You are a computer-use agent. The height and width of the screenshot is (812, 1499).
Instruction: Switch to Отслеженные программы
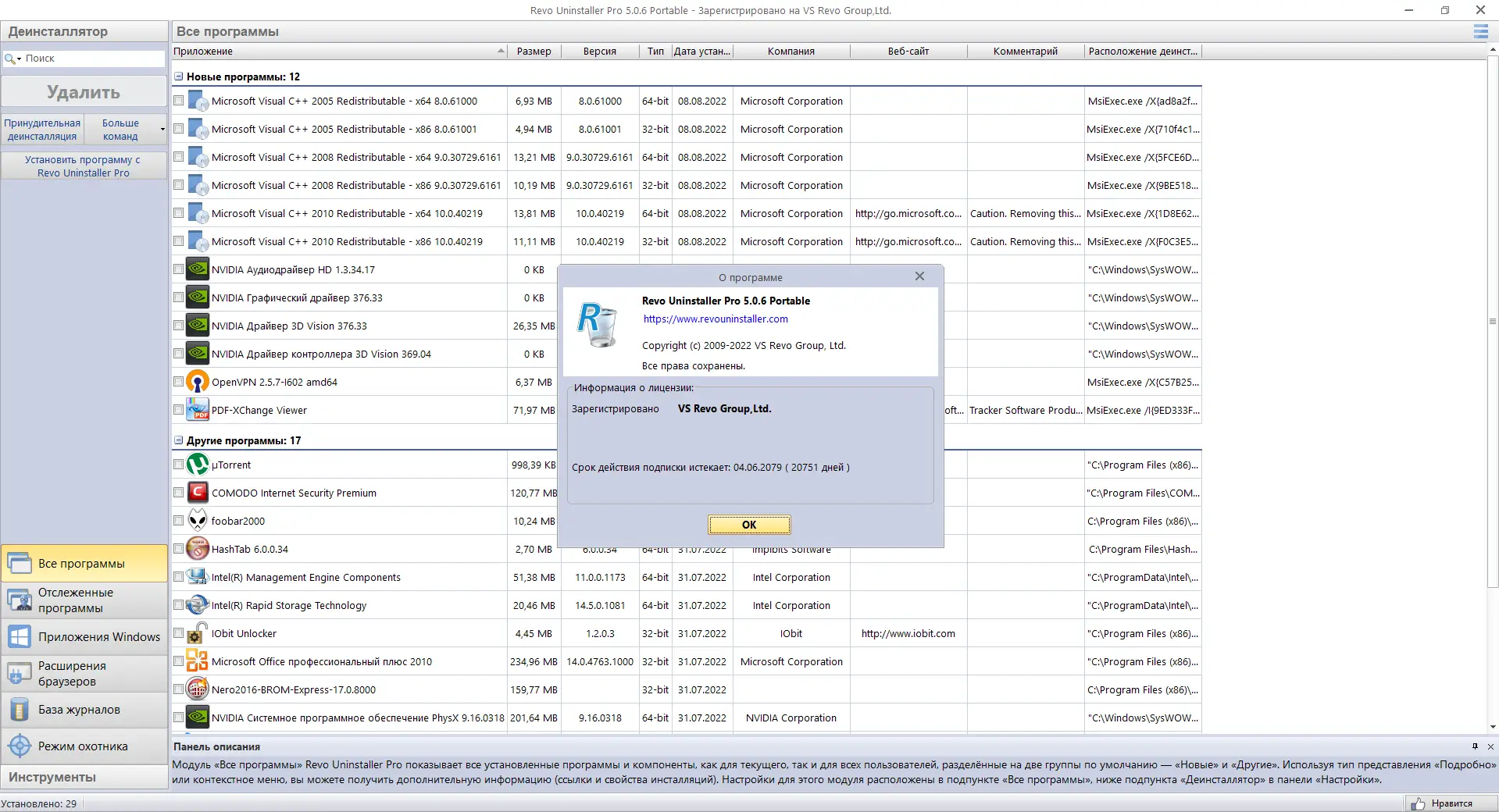click(x=84, y=600)
